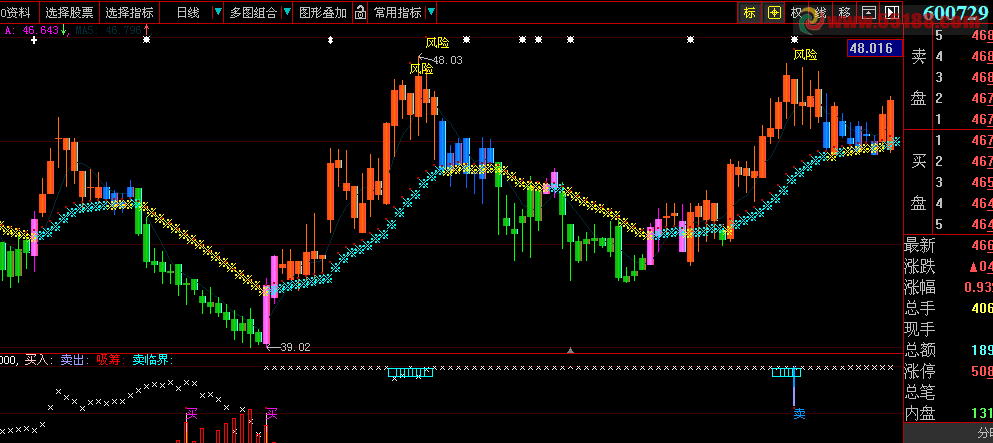Image resolution: width=993 pixels, height=443 pixels.
Task: Click the 内盘 inner volume row
Action: 948,413
